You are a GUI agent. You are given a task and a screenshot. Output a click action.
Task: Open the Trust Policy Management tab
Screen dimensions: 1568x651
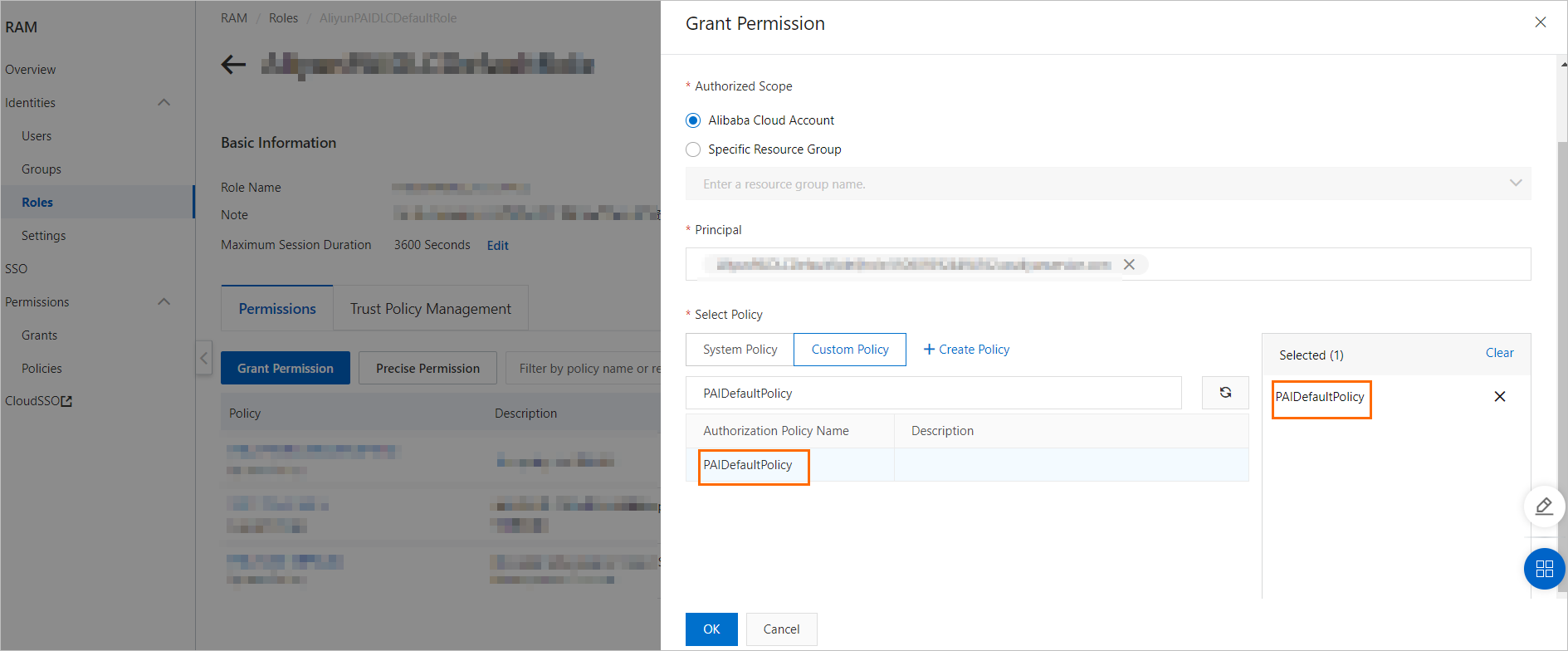tap(430, 309)
